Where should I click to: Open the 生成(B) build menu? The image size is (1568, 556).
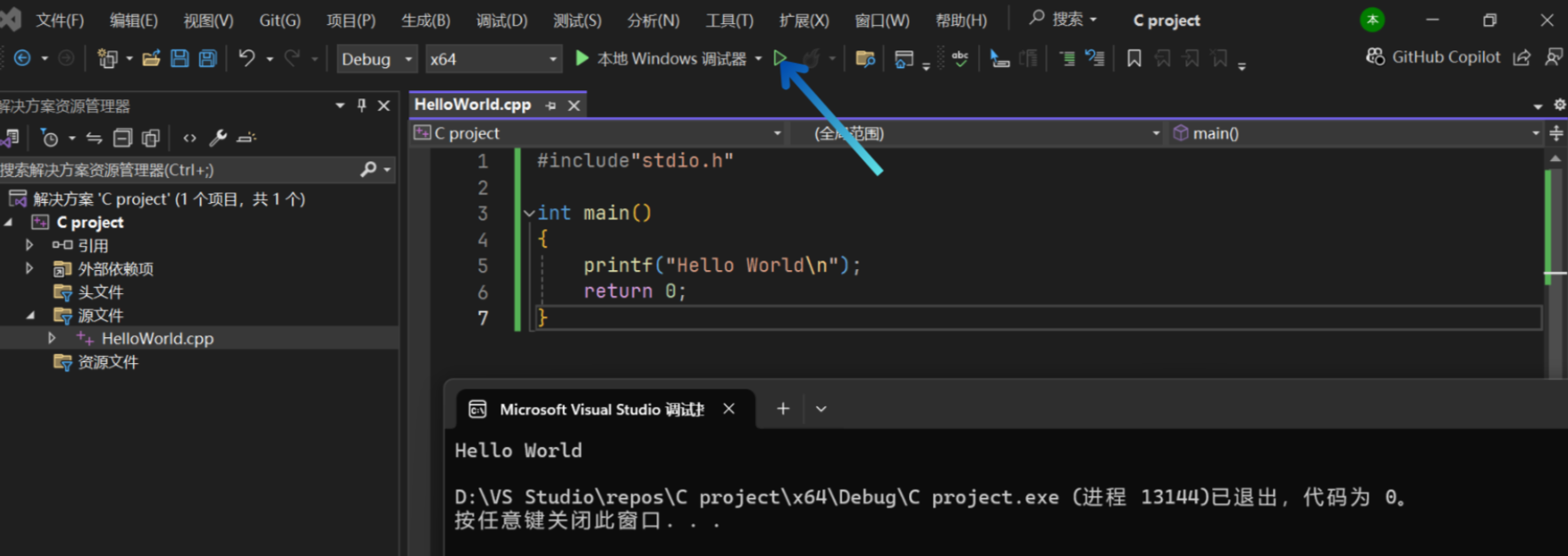(426, 20)
